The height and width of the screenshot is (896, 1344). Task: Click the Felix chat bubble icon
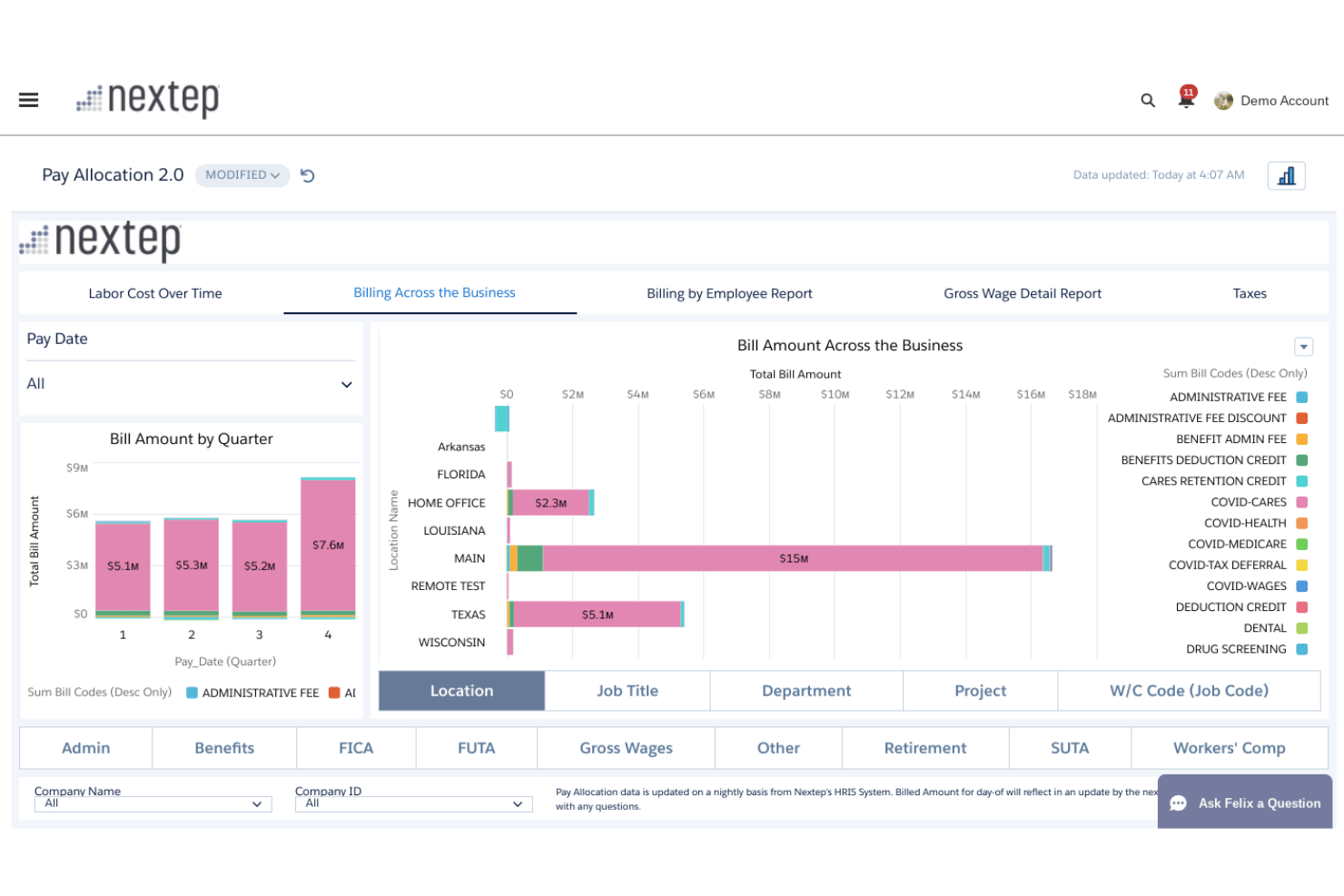click(1179, 803)
